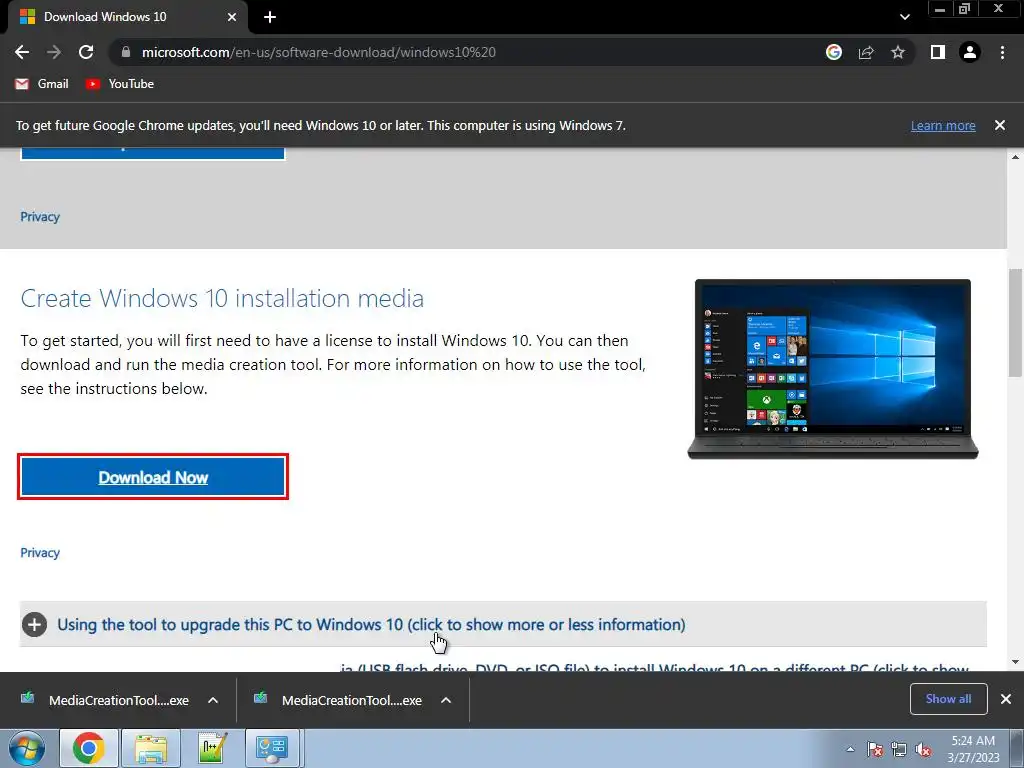The image size is (1024, 768).
Task: Click the taskbar clock and date
Action: pyautogui.click(x=973, y=749)
